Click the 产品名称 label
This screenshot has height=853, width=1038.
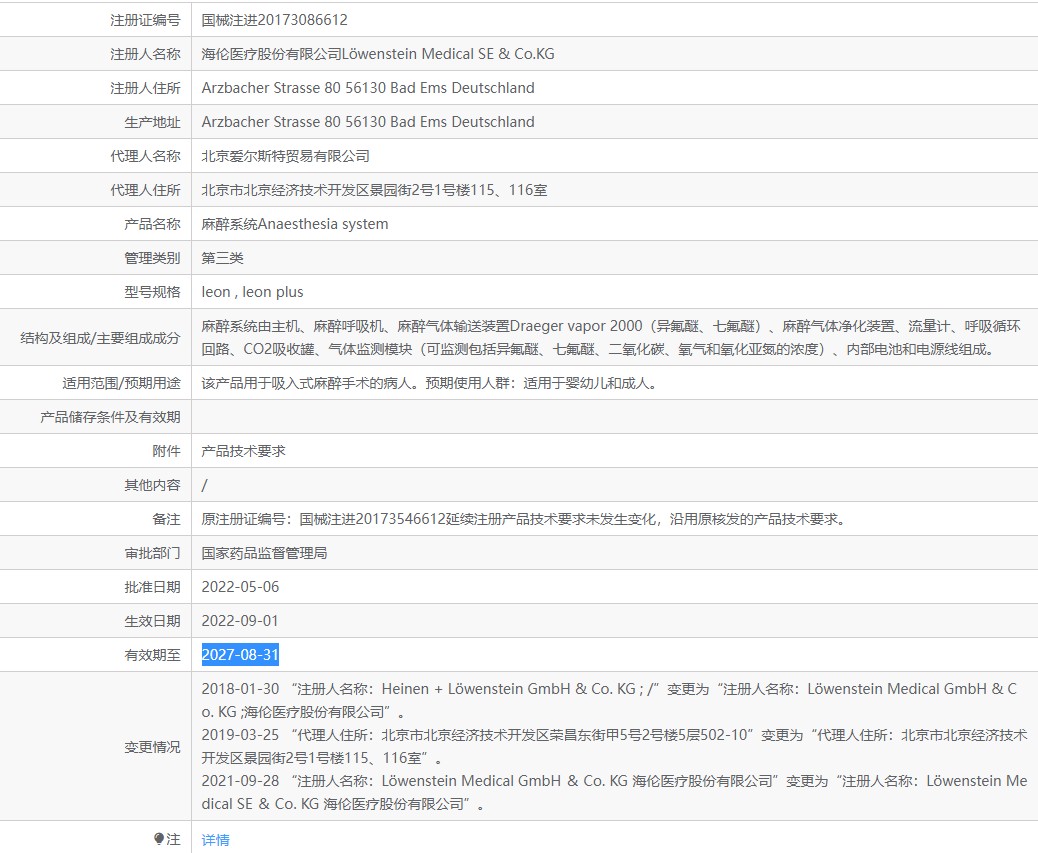coord(152,224)
